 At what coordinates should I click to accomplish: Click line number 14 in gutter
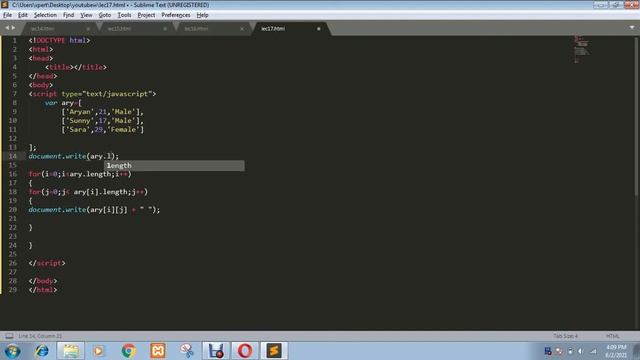13,156
